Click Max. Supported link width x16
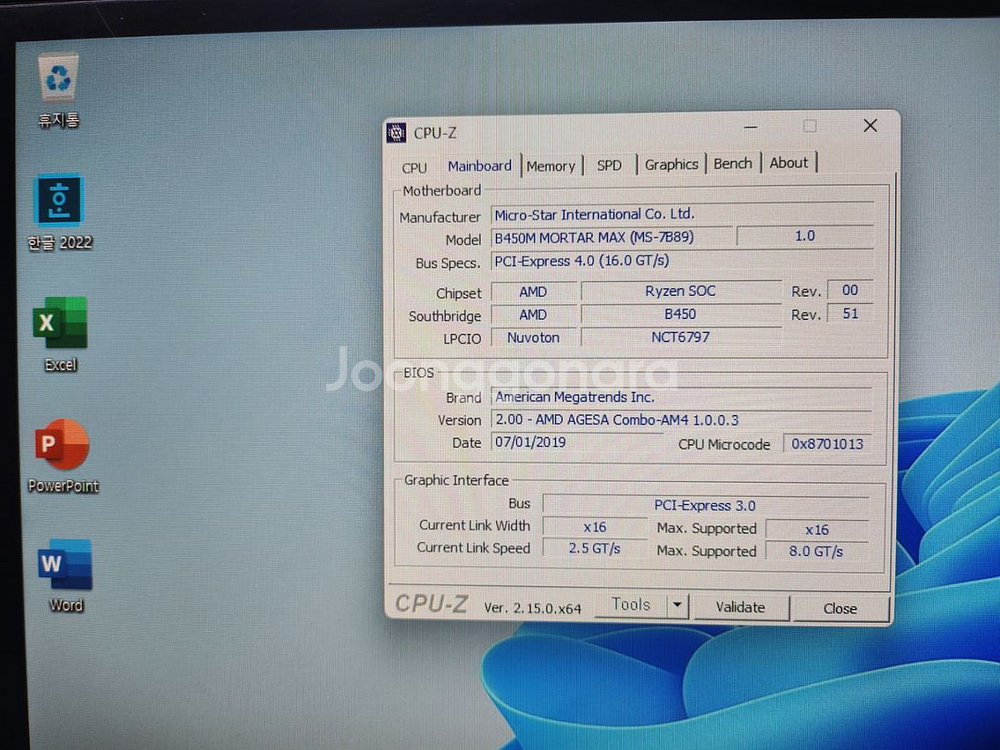Image resolution: width=1000 pixels, height=750 pixels. point(817,529)
